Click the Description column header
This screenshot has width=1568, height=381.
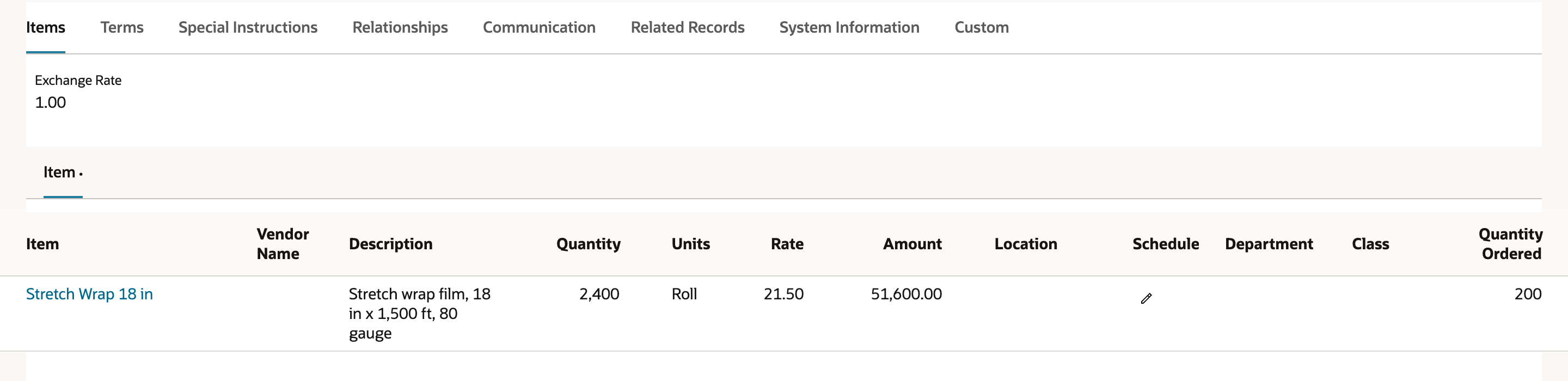[x=390, y=244]
